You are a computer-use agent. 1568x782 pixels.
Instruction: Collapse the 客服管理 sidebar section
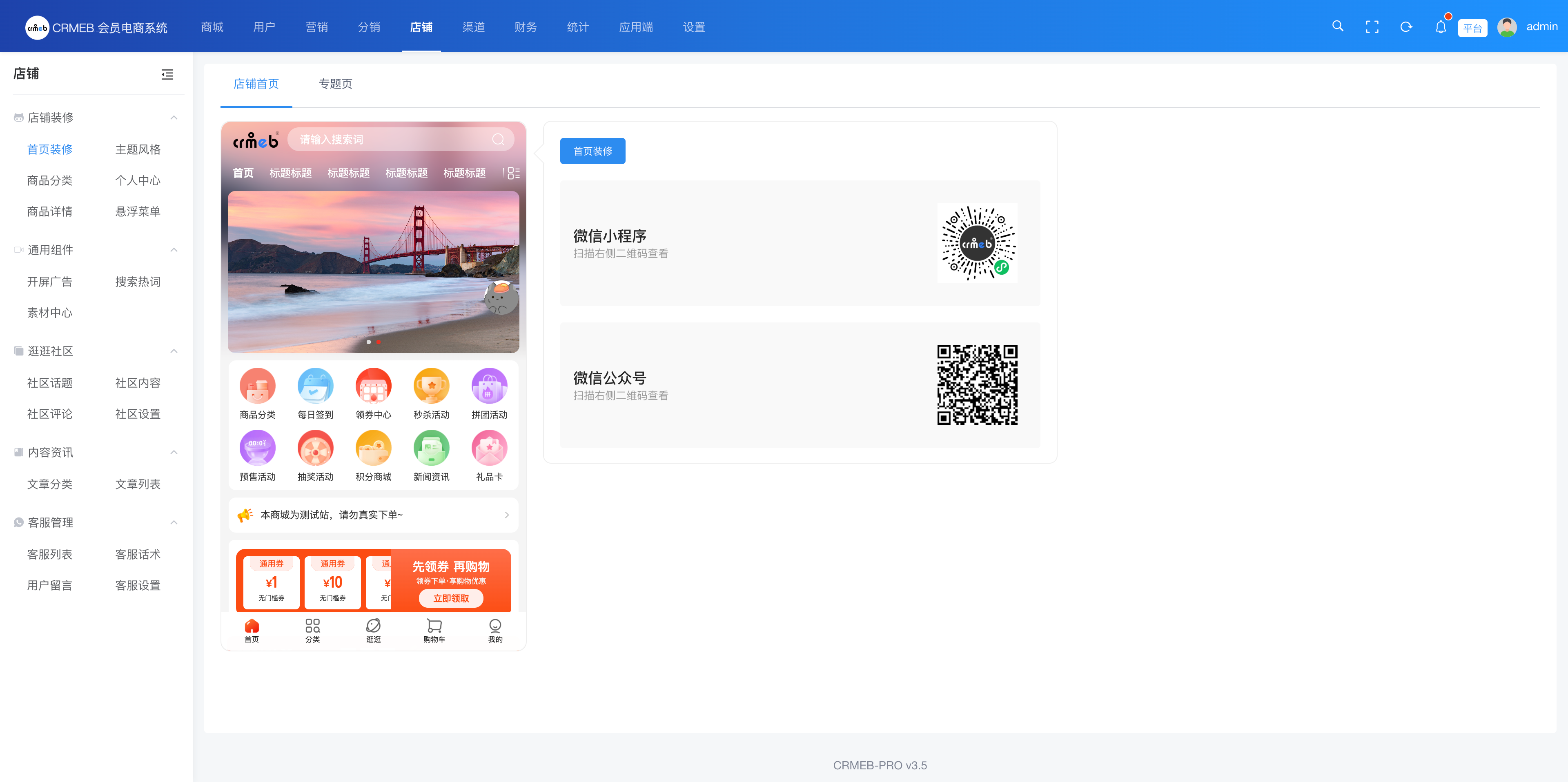174,522
